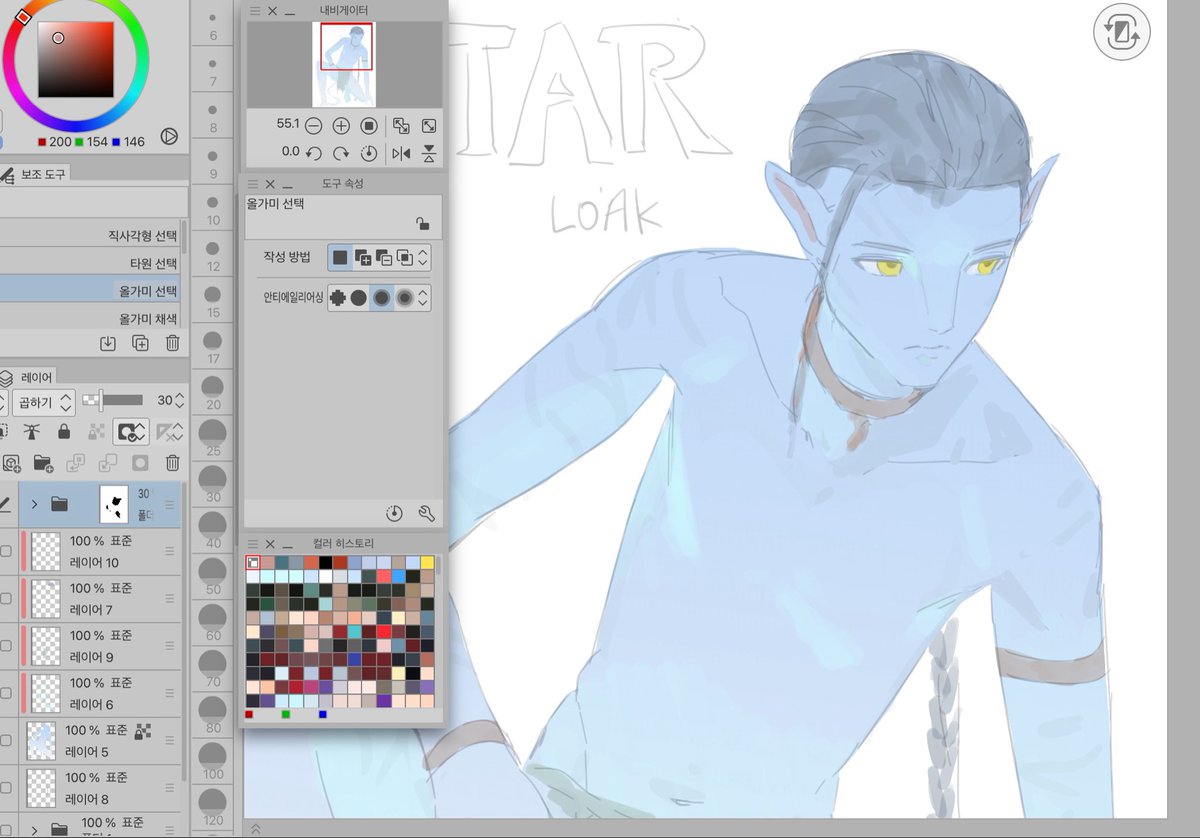Toggle checkbox for 레이어 5
Viewport: 1200px width, 838px height.
coord(6,741)
